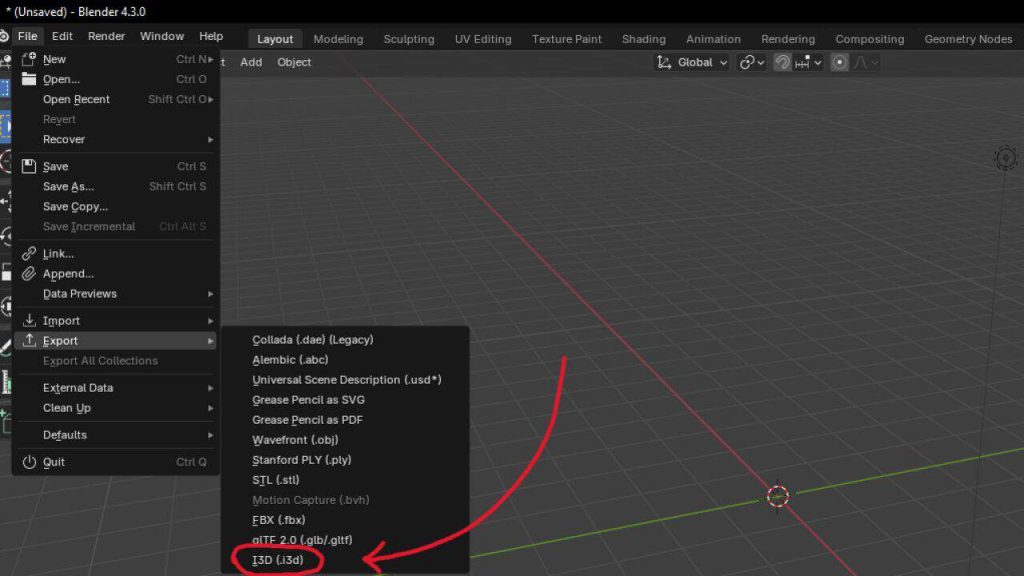
Task: Select the Annotate tool
Action: (x=8, y=345)
